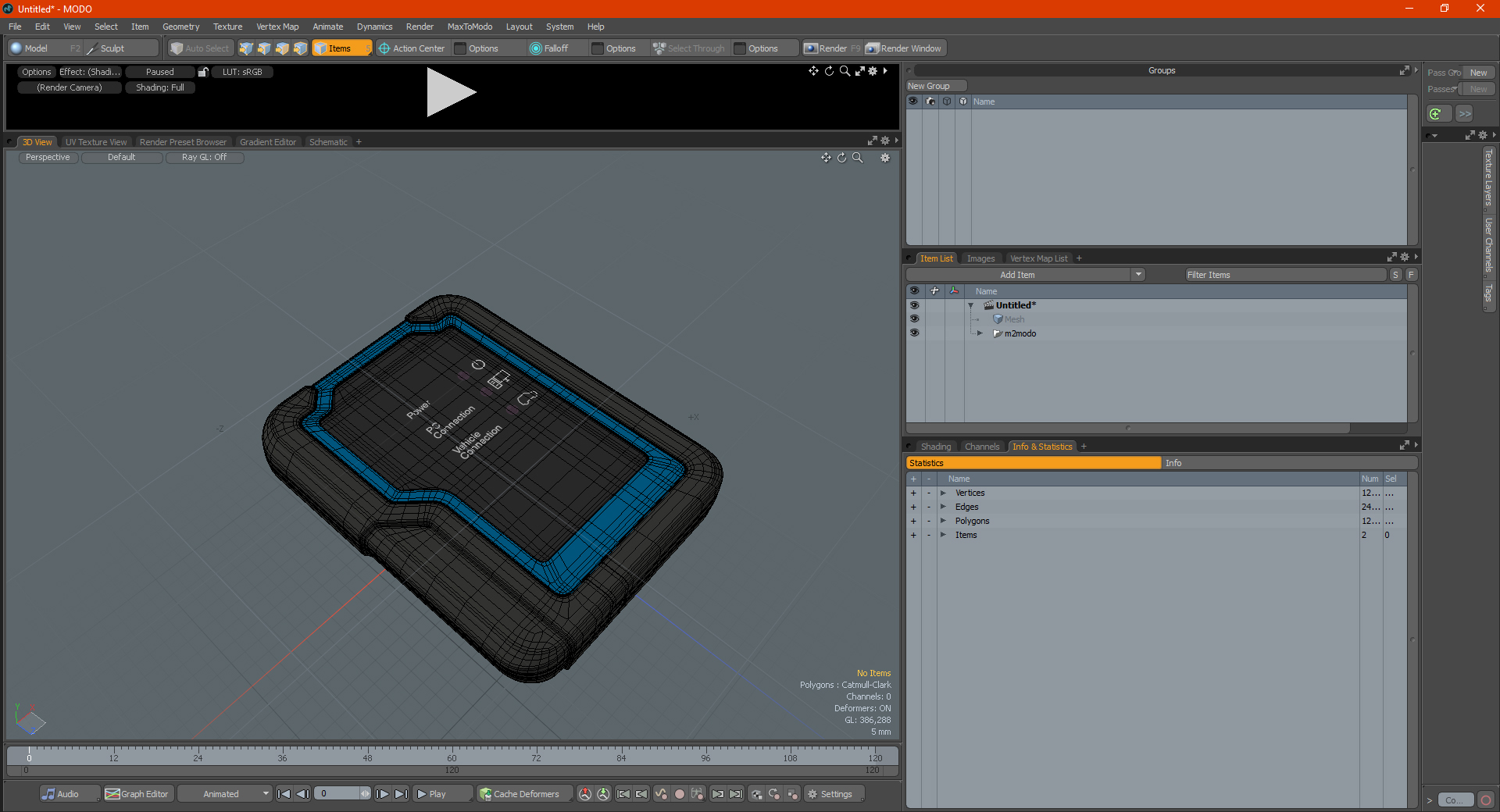
Task: Jump to the last frame
Action: 401,794
